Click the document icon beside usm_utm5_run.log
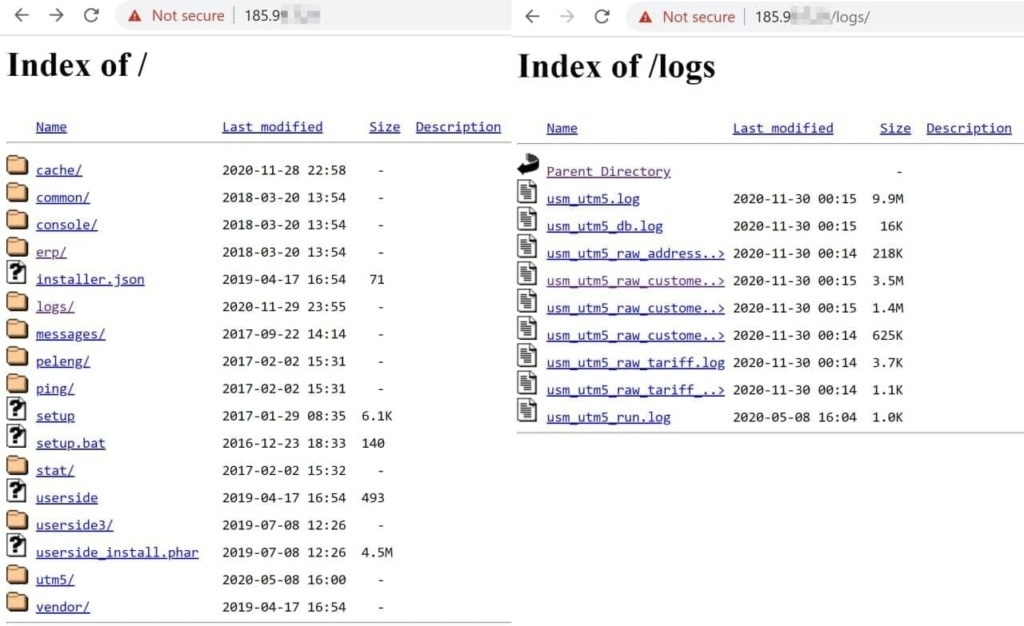 tap(527, 411)
